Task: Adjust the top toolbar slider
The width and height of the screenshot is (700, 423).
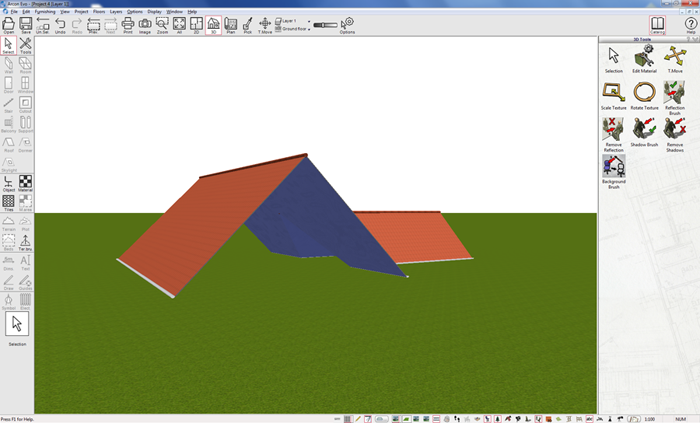Action: point(325,25)
